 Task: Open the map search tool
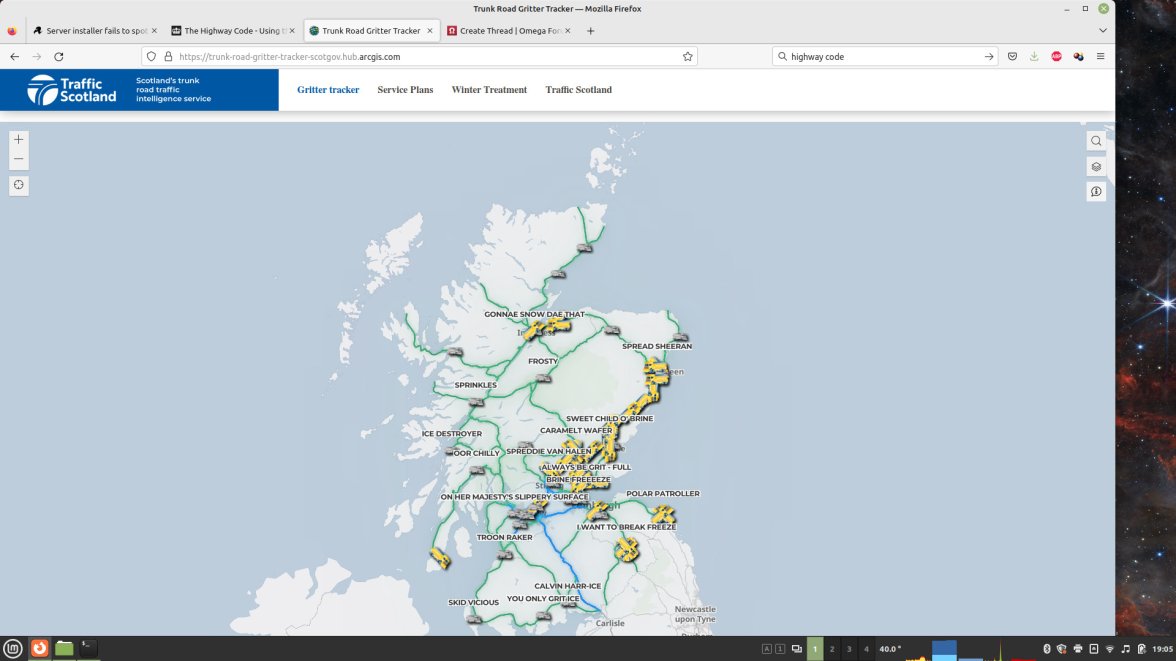tap(1096, 141)
